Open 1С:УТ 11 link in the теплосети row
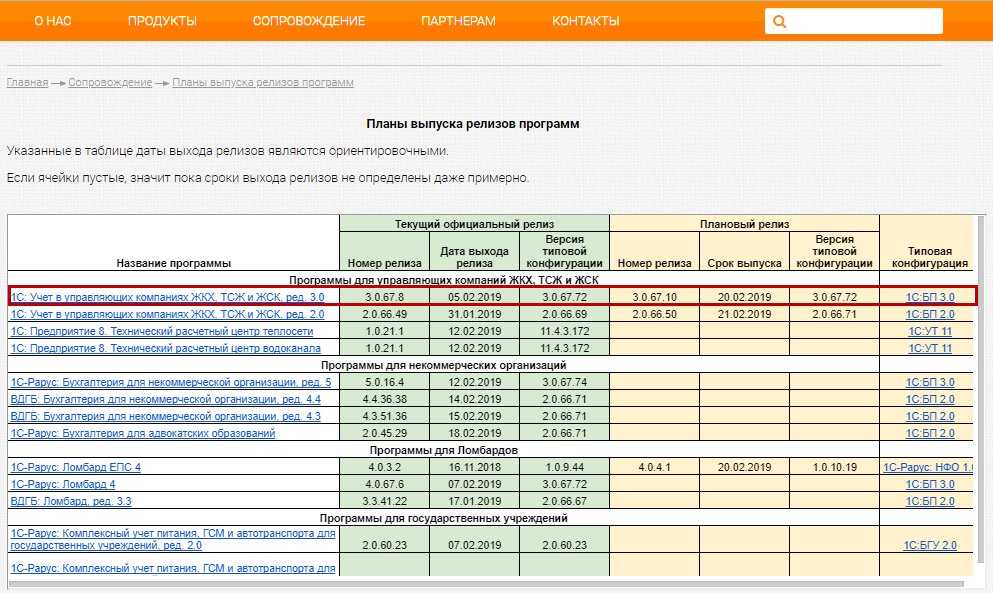Viewport: 993px width, 593px height. pyautogui.click(x=930, y=331)
